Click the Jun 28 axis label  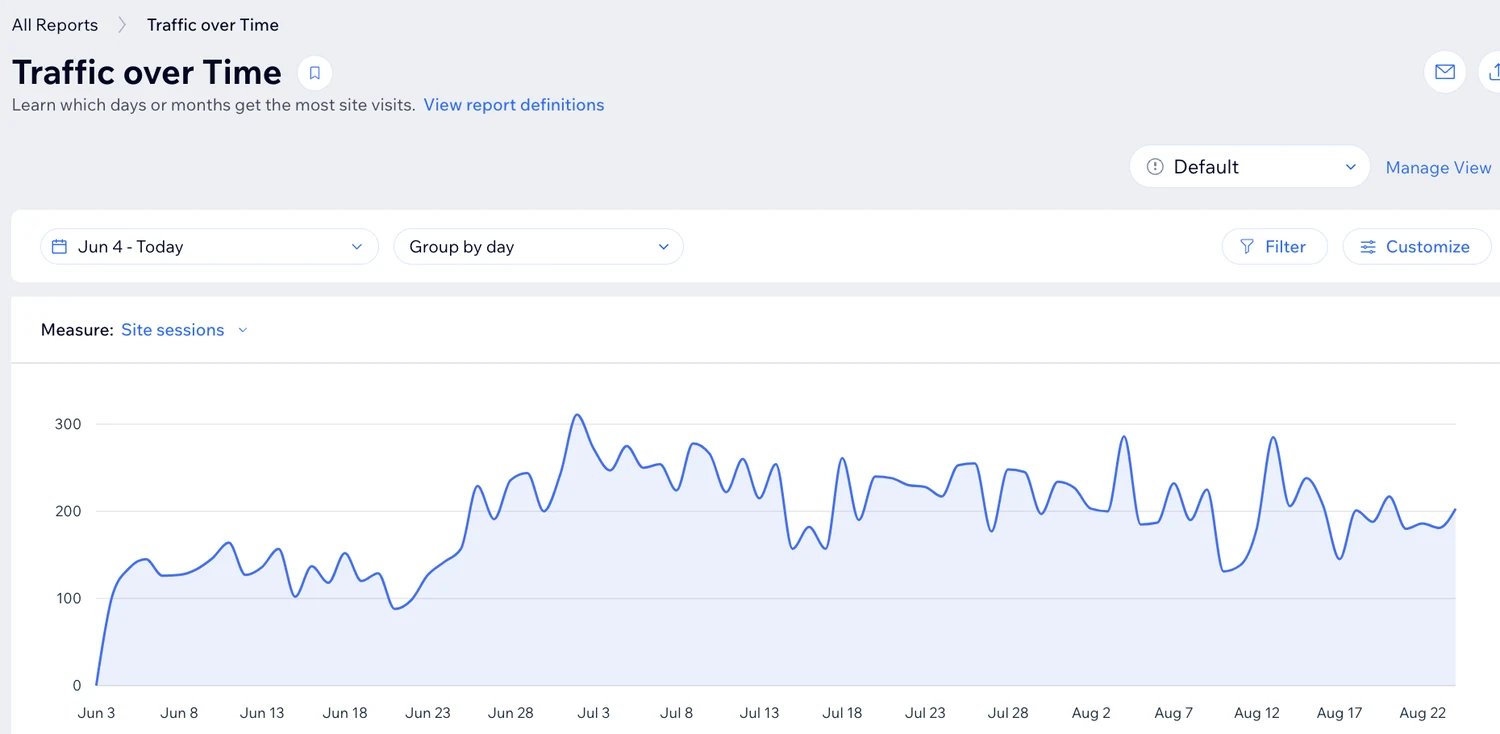pos(511,713)
